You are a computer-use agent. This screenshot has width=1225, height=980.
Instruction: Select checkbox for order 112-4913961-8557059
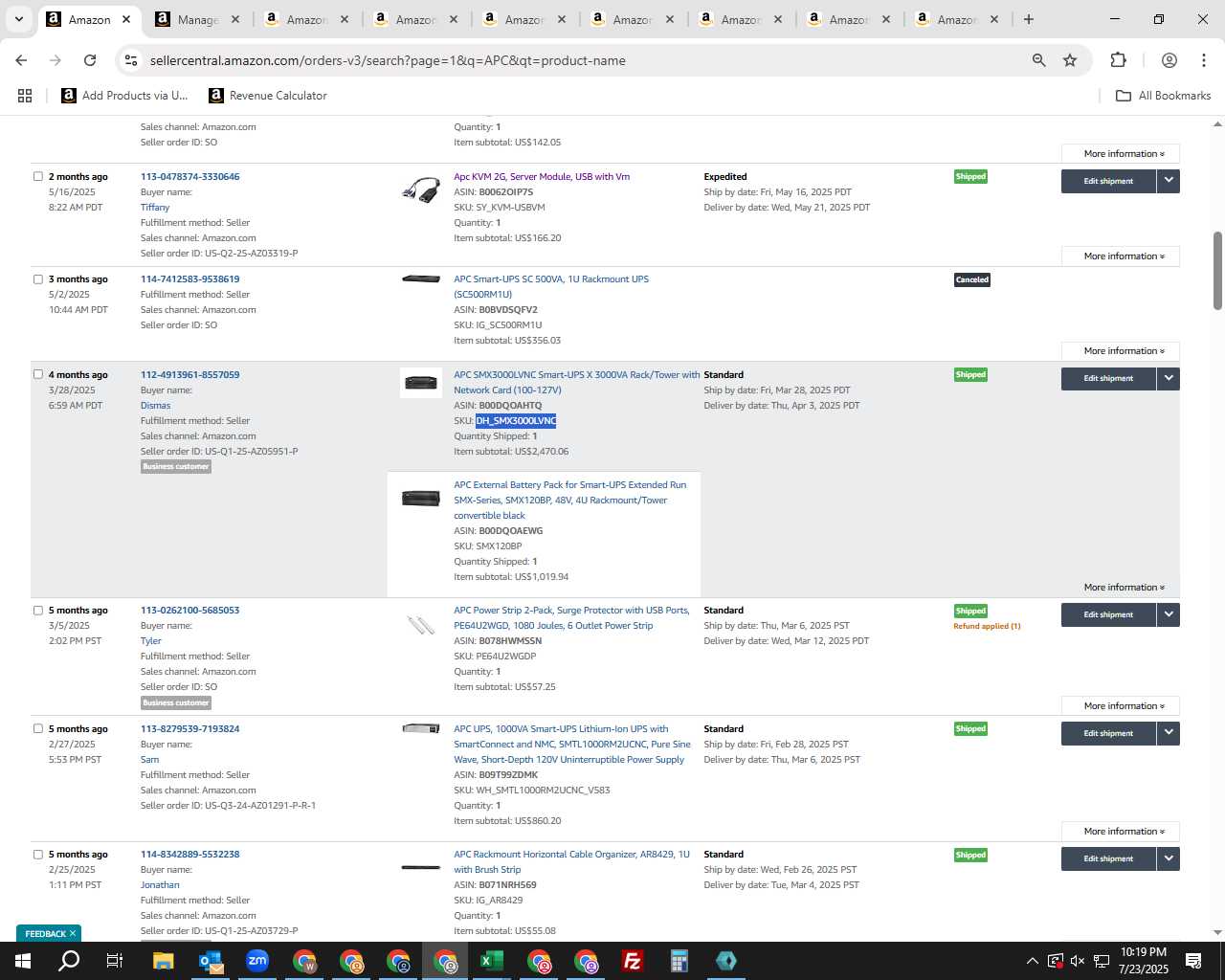38,374
